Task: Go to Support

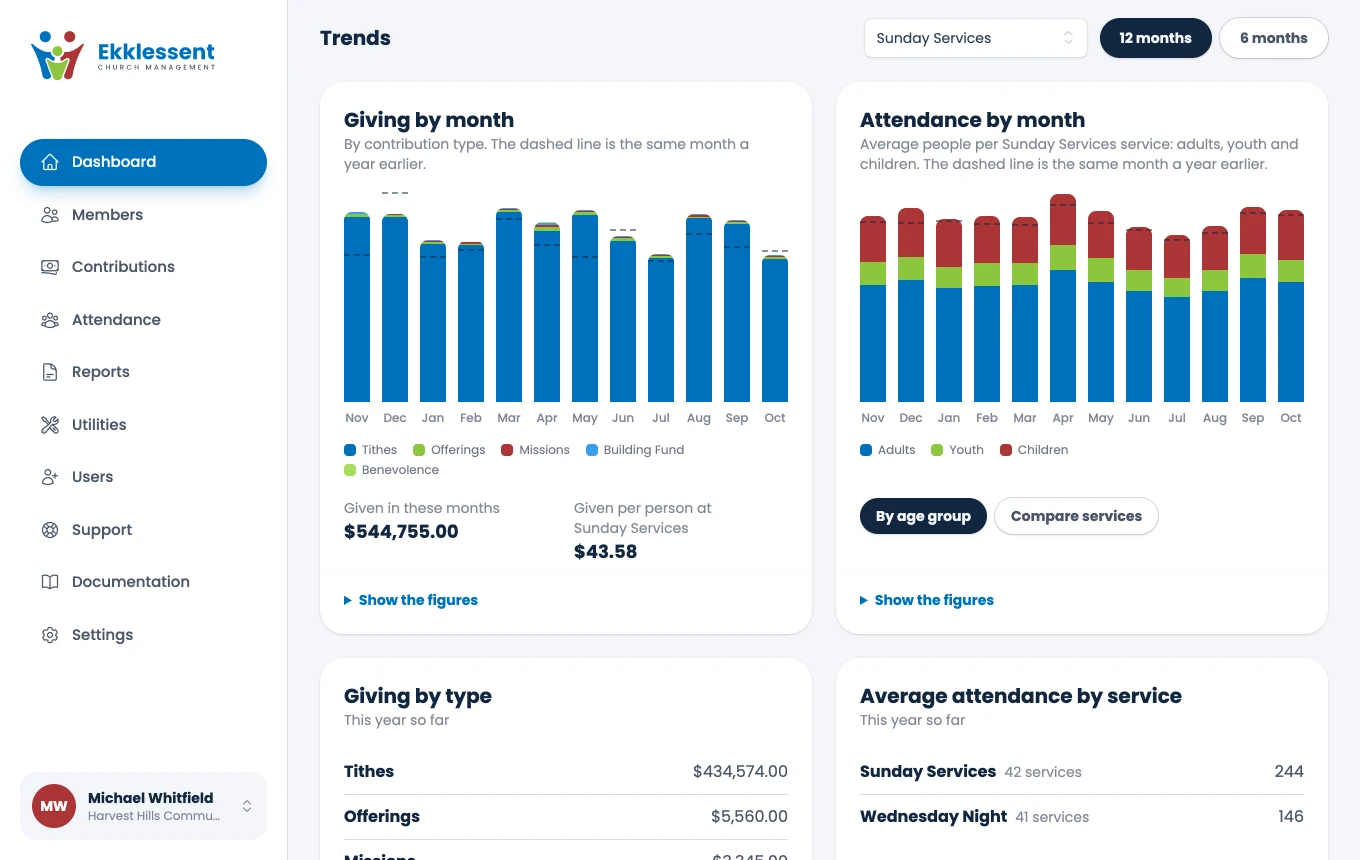Action: pos(143,530)
